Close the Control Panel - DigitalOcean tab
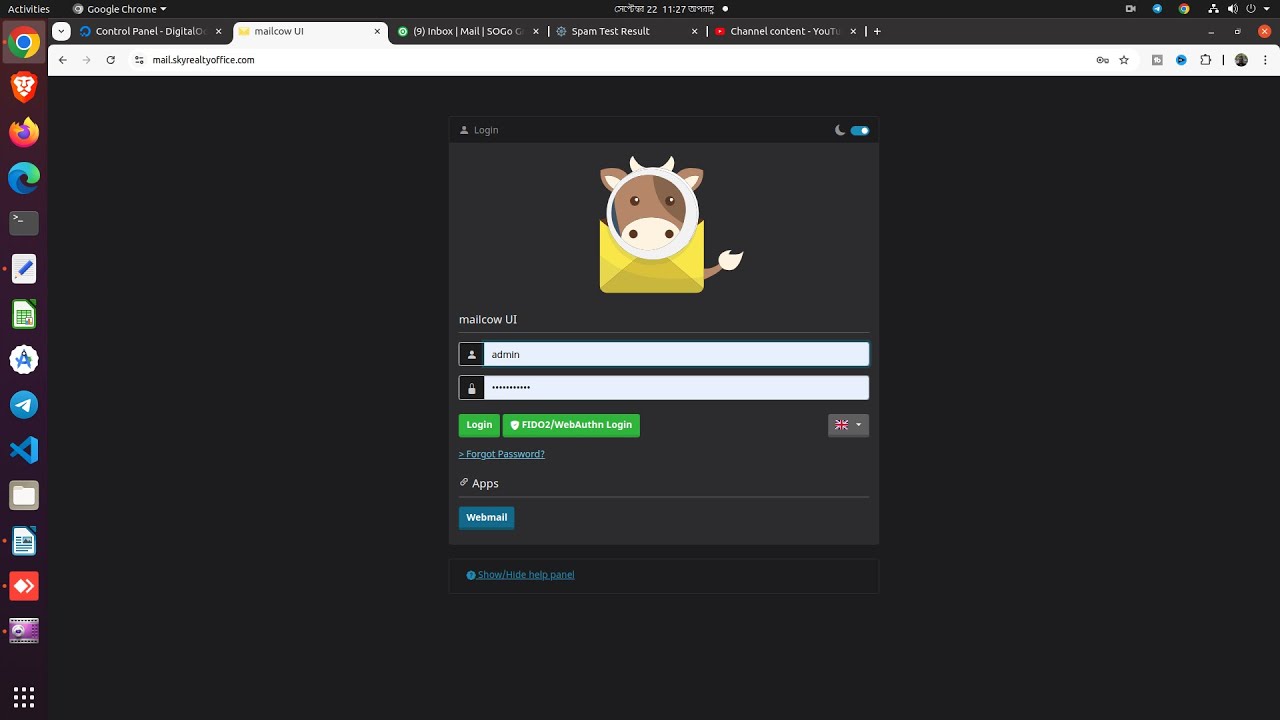 [218, 31]
